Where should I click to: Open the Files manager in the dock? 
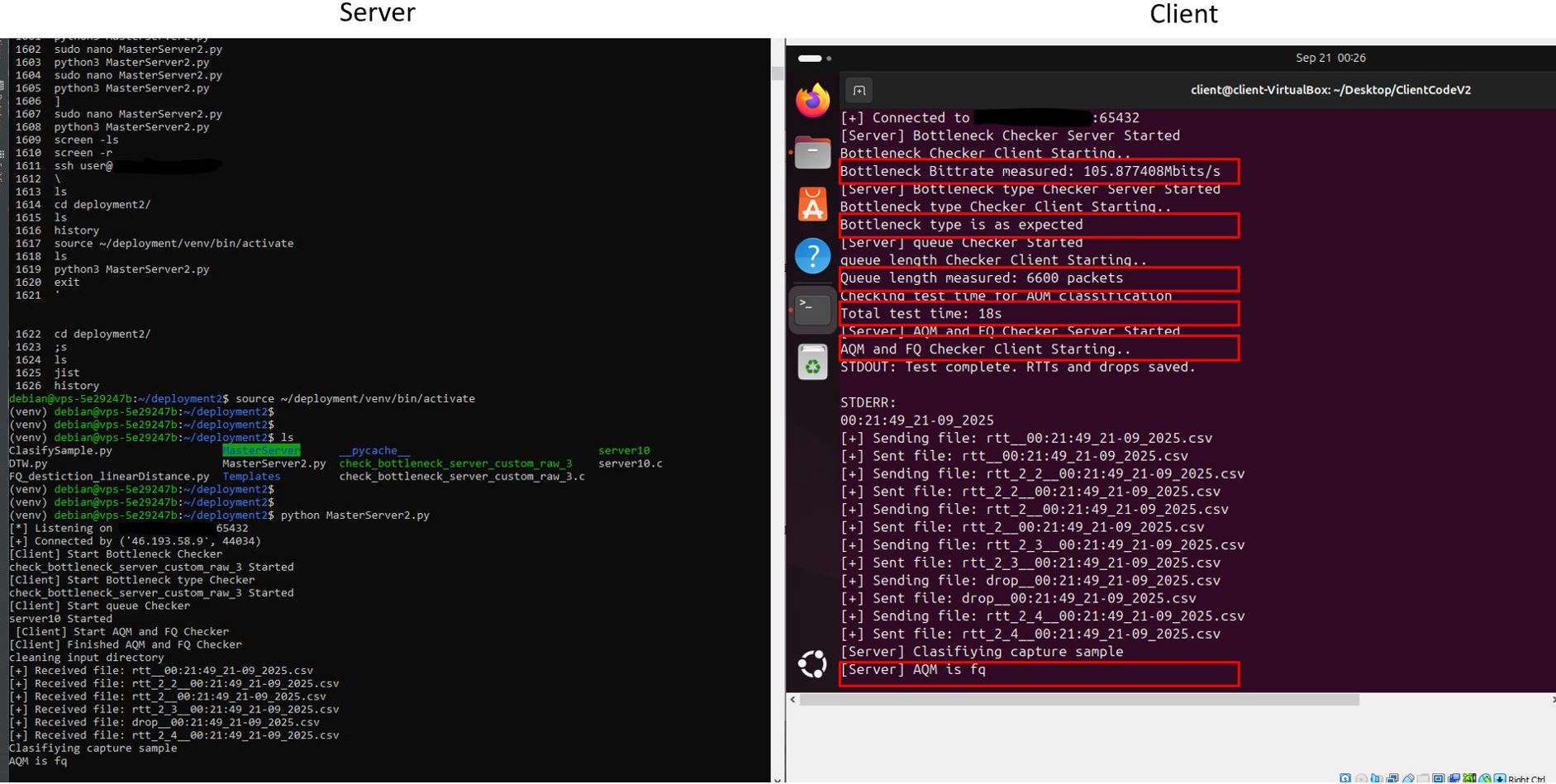(x=812, y=154)
